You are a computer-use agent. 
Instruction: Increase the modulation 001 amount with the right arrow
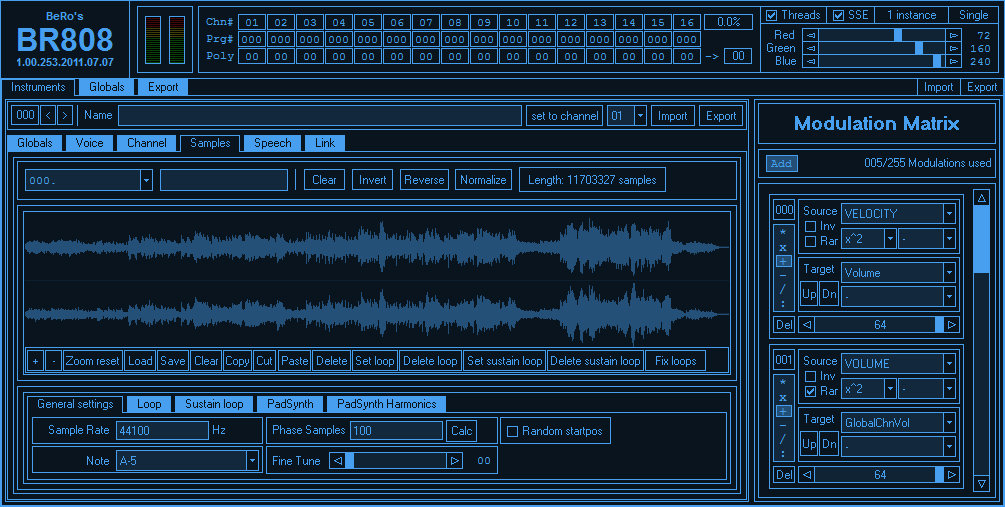tap(952, 475)
